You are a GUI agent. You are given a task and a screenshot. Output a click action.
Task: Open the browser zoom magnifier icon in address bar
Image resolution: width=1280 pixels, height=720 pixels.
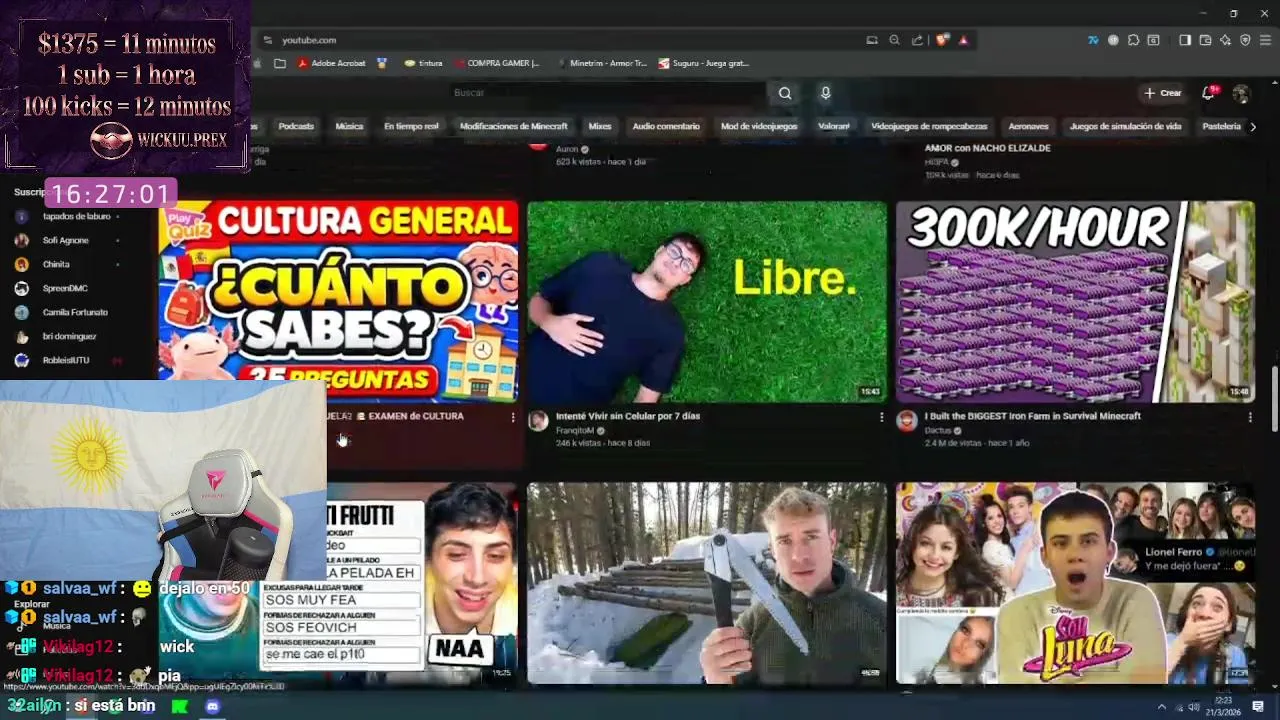[894, 40]
